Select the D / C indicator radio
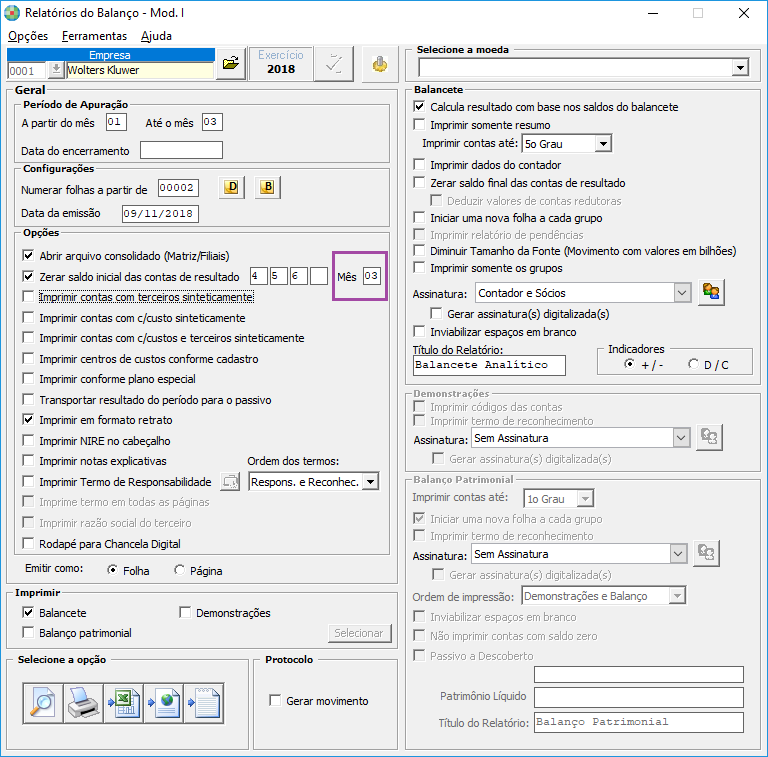This screenshot has height=757, width=768. click(x=693, y=364)
